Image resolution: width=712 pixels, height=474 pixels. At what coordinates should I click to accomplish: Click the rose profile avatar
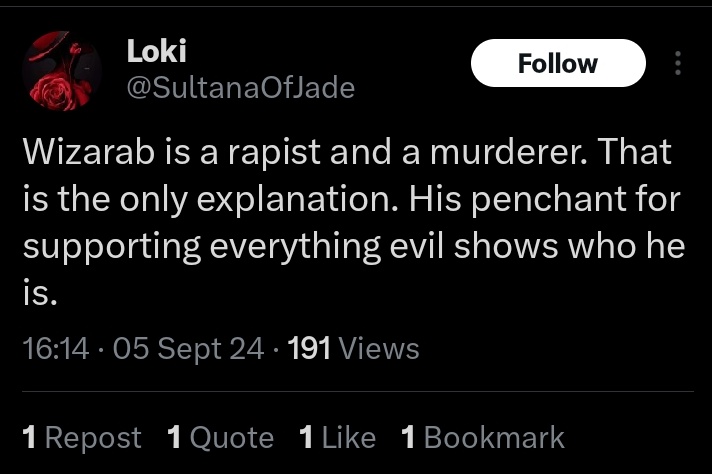62,71
